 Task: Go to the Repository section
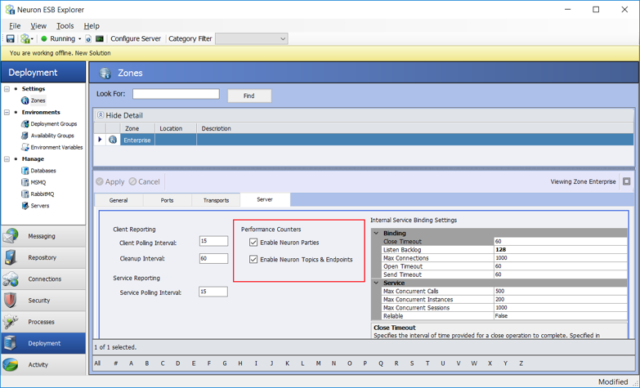coord(43,257)
